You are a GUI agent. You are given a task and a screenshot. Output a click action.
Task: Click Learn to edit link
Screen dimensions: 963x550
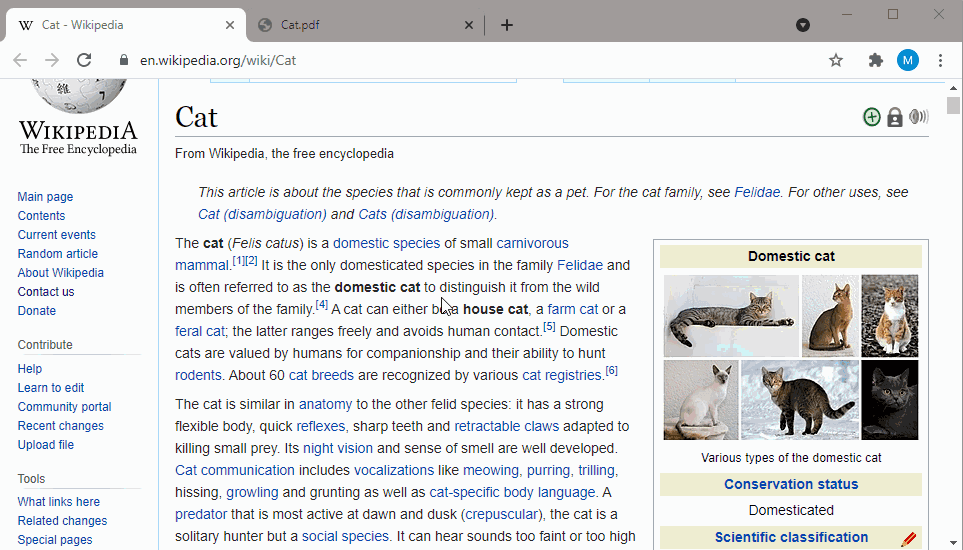51,387
